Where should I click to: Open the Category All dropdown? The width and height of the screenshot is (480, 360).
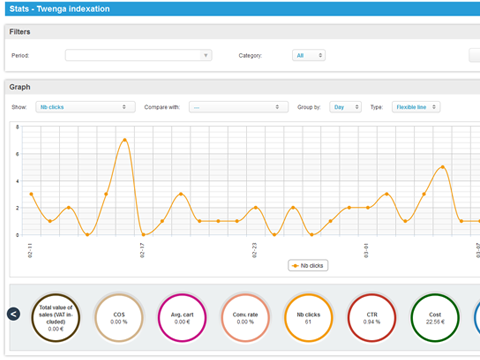click(x=309, y=55)
